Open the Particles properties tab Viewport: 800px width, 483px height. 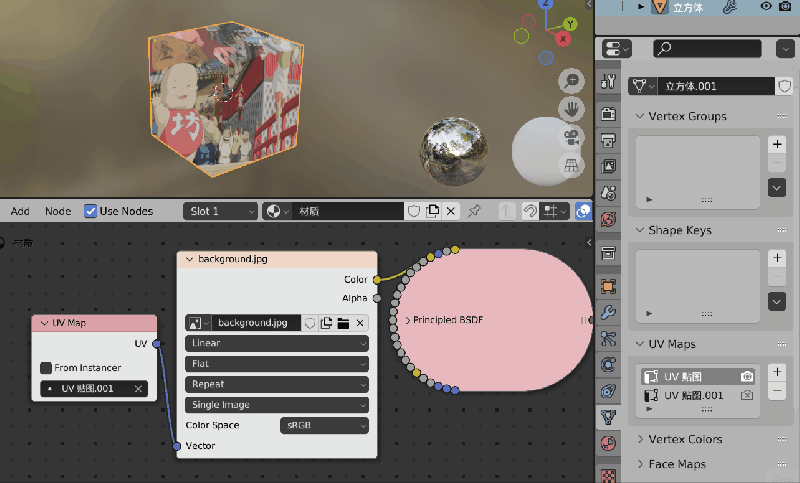608,338
